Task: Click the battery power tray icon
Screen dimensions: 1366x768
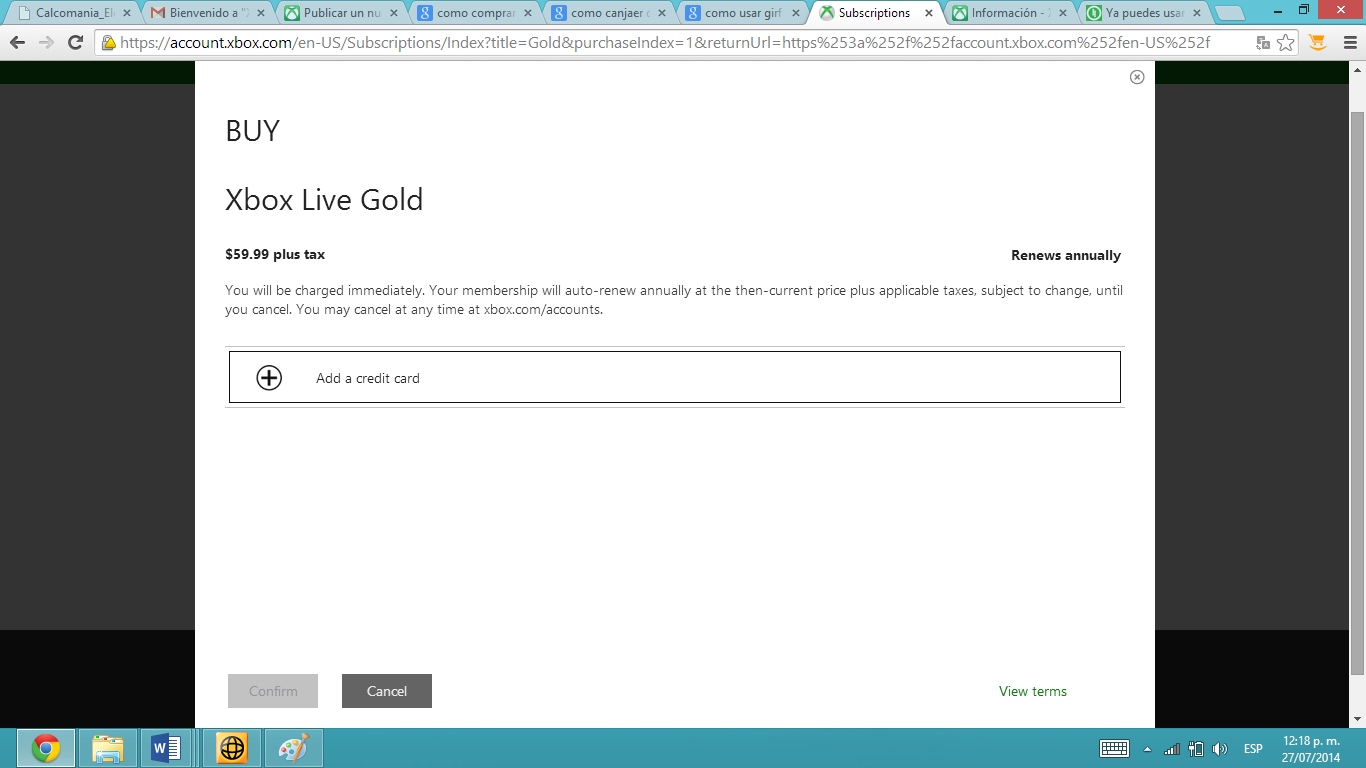Action: 1196,748
